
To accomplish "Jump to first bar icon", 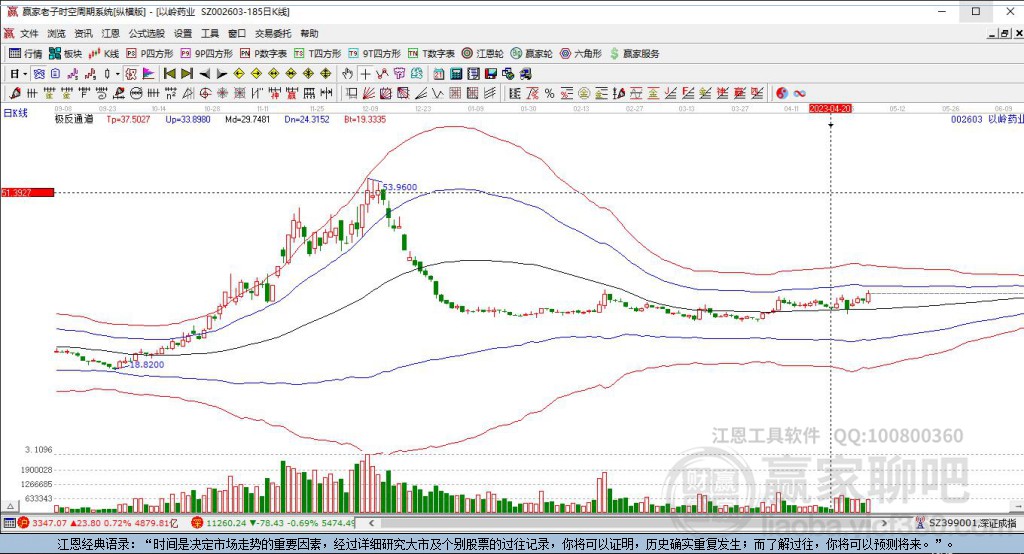I will point(169,74).
